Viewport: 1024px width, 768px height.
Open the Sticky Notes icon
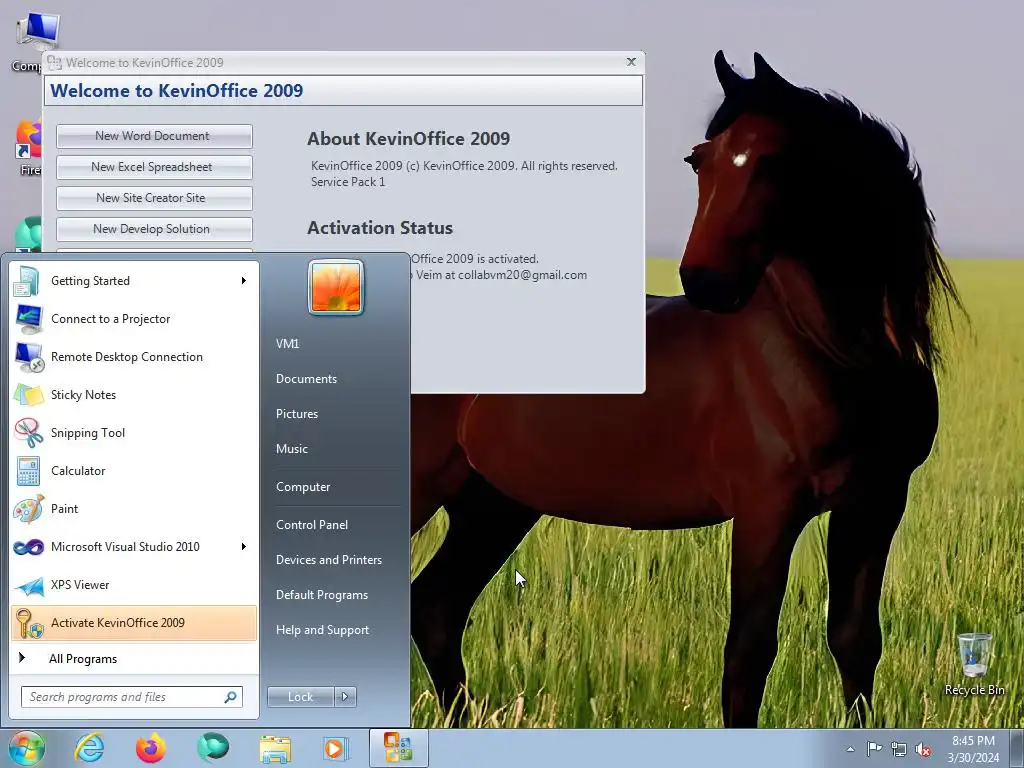28,394
